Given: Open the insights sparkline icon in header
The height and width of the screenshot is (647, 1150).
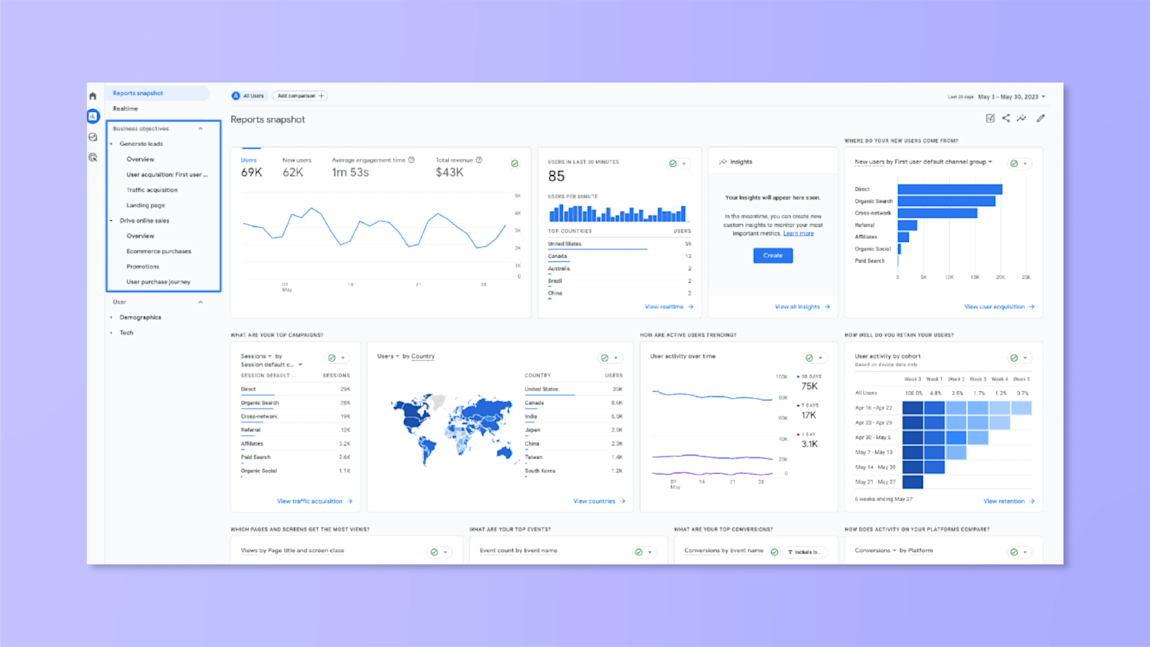Looking at the screenshot, I should (1022, 118).
